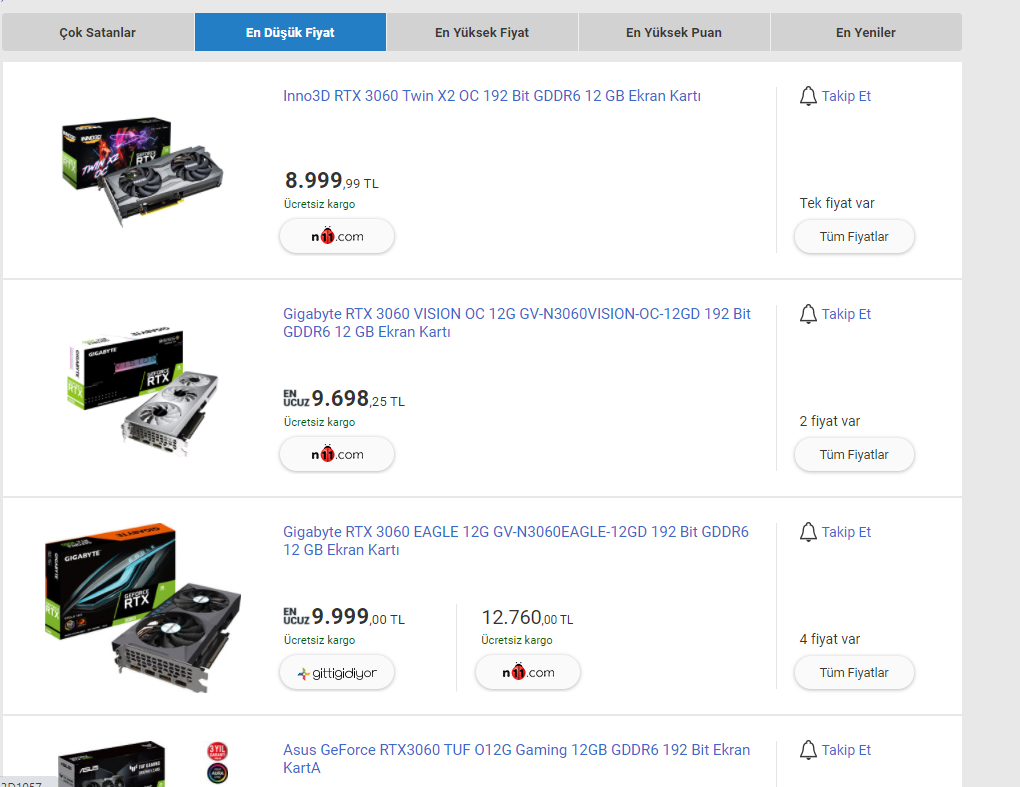Follow Gigabyte EAGLE card via Takip Et text
Viewport: 1020px width, 787px height.
coord(846,532)
